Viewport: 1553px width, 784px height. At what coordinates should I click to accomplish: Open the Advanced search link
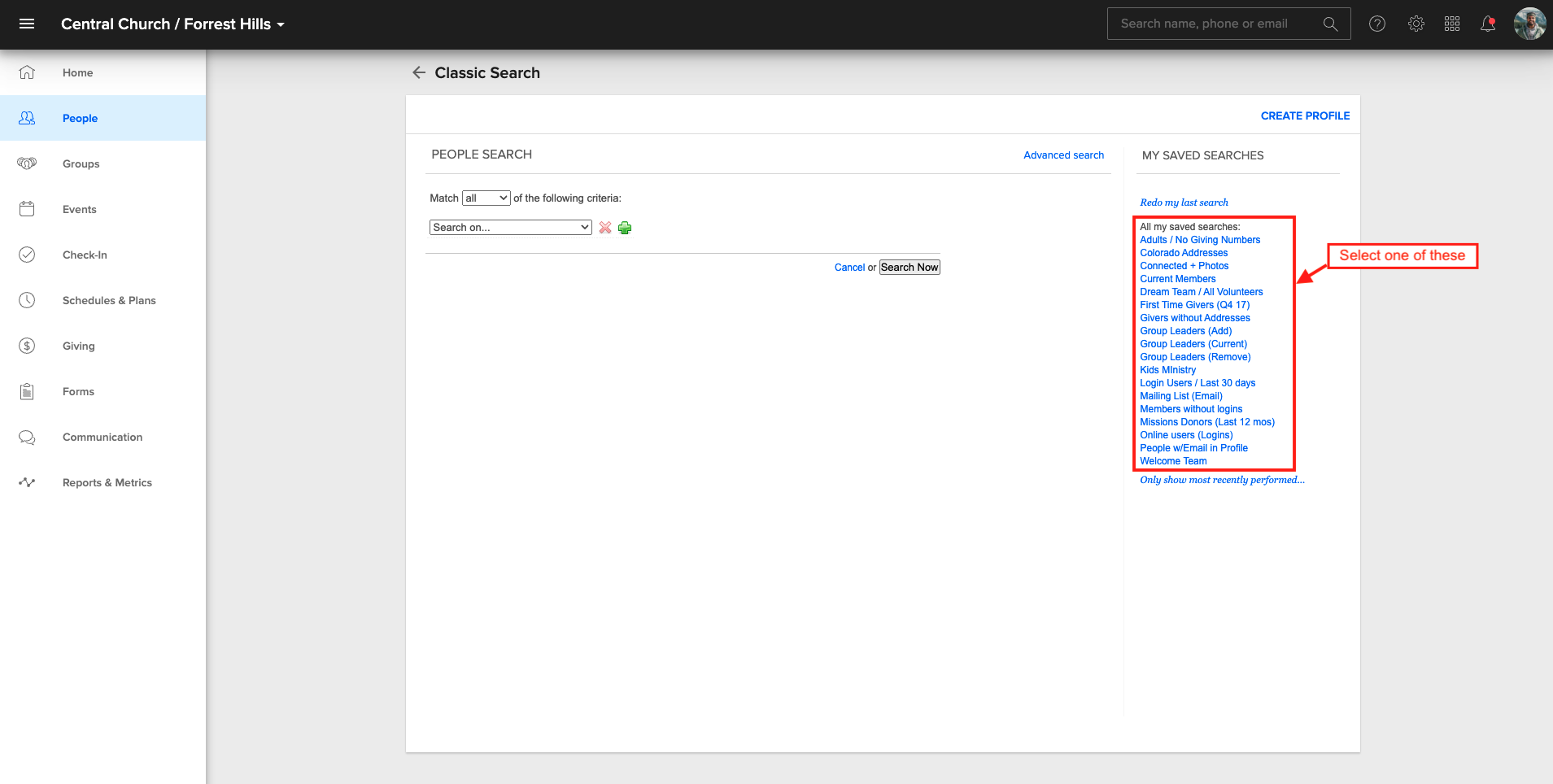point(1063,155)
